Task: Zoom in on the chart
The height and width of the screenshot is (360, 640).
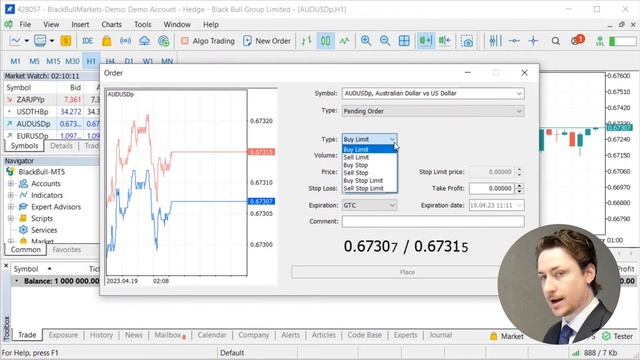Action: coord(366,41)
